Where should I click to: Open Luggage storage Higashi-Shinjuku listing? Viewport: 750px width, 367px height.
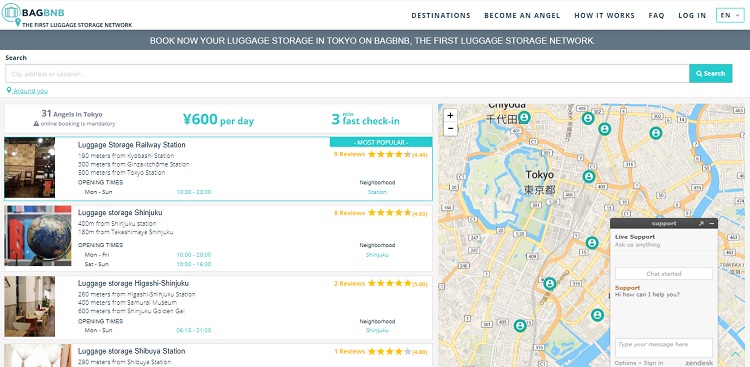pos(133,283)
